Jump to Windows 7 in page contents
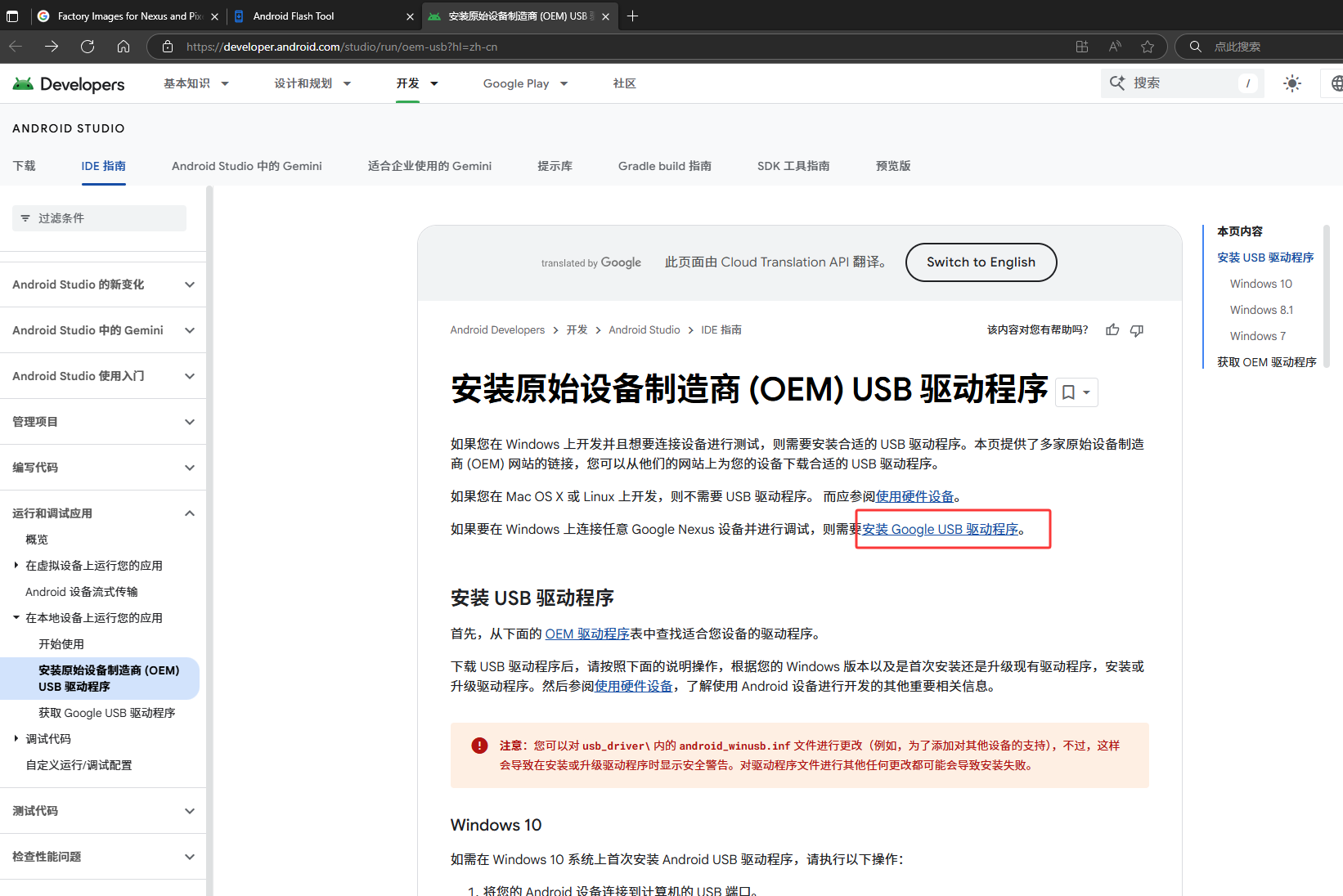1343x896 pixels. [1258, 336]
